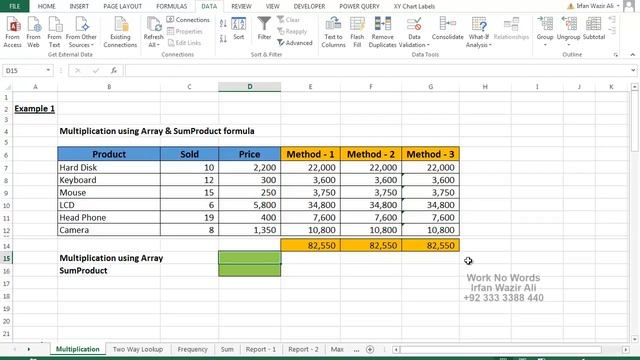The image size is (640, 360).
Task: Open the Two Way Lookup sheet
Action: pyautogui.click(x=138, y=349)
